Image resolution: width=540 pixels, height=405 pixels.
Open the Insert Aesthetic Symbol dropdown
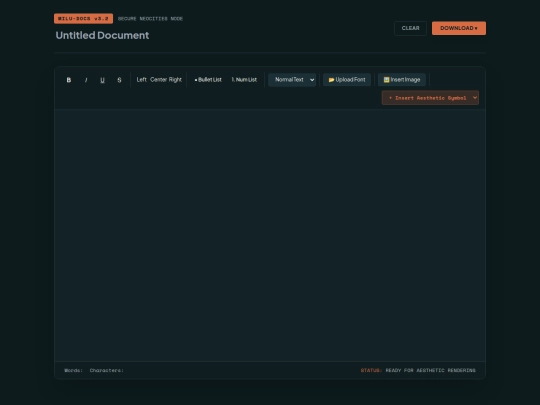(430, 98)
